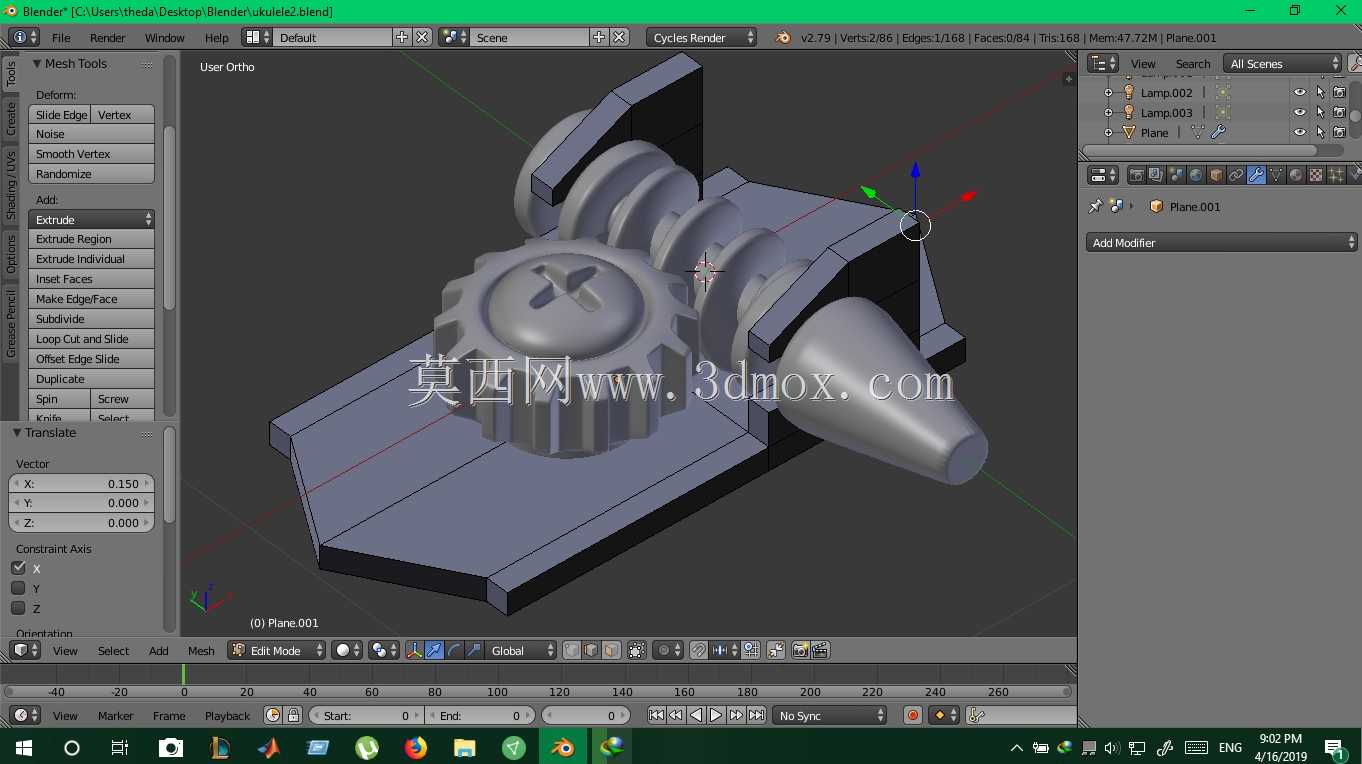Open the Modifiers properties tab wrench icon

[x=1256, y=175]
